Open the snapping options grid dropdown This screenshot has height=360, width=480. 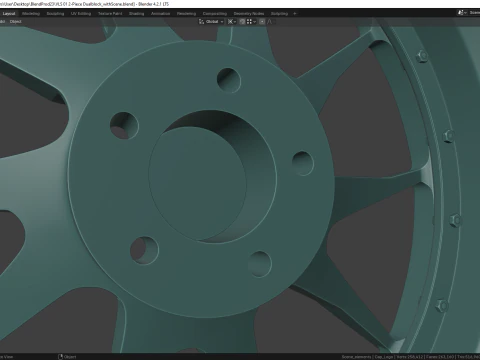251,22
